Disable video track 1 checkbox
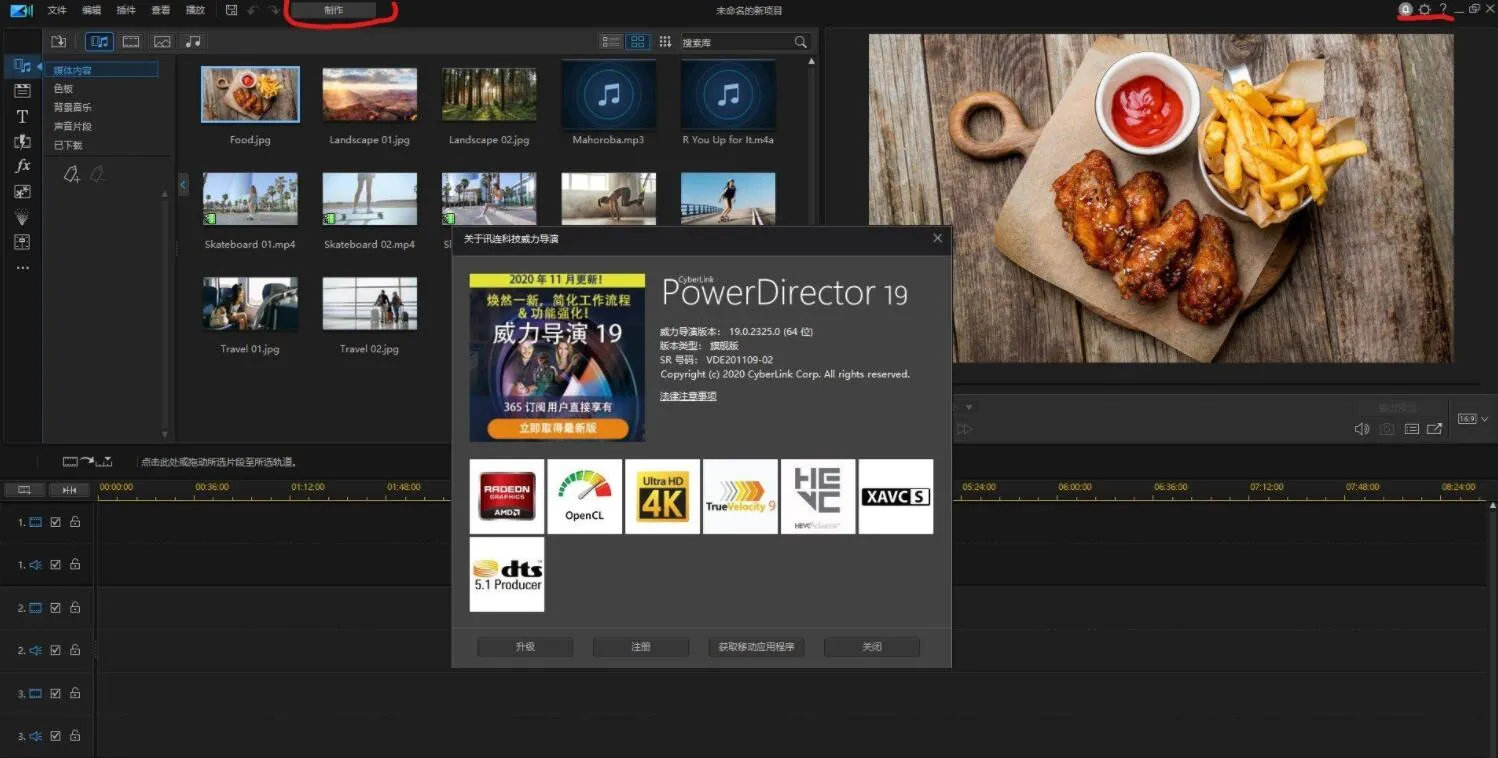This screenshot has height=758, width=1498. [x=56, y=522]
